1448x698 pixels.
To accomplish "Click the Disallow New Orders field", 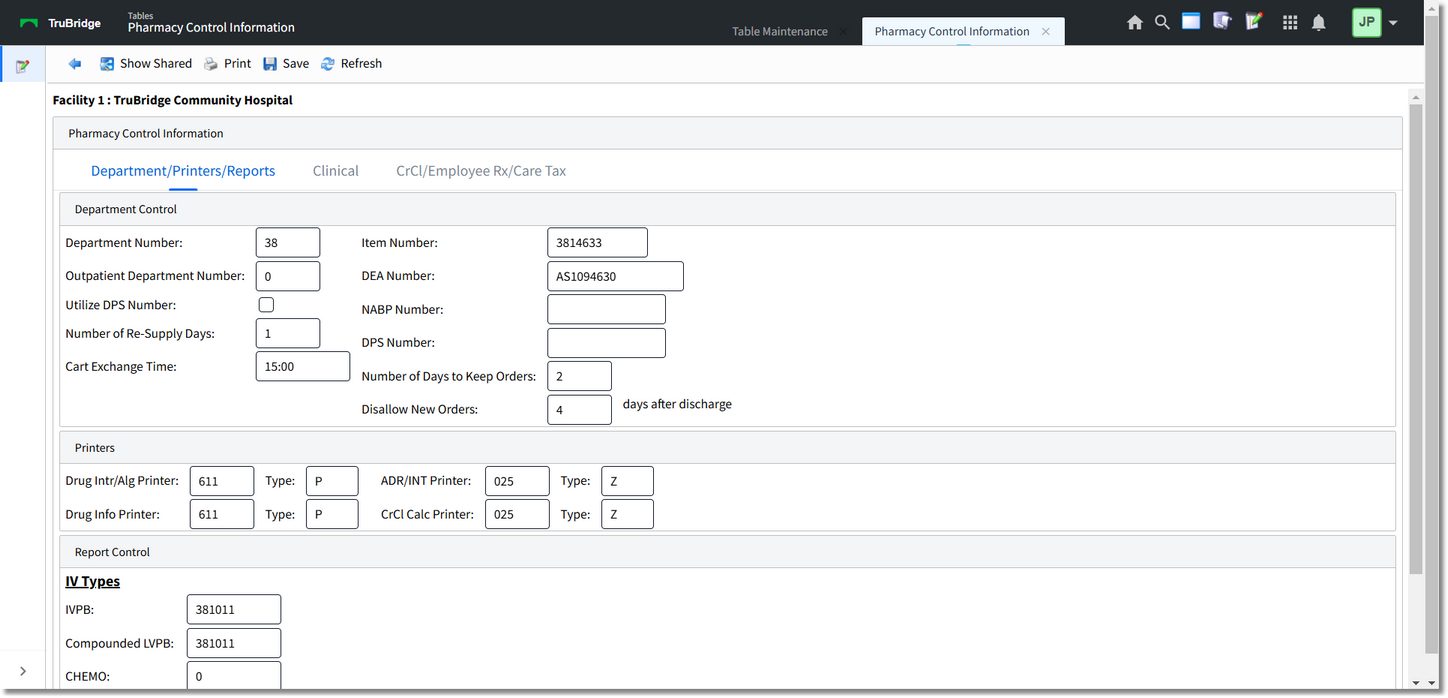I will (580, 410).
